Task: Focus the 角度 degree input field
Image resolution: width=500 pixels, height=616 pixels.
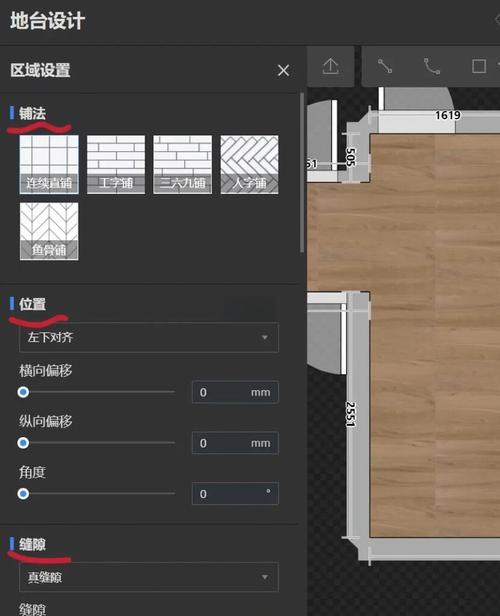Action: pos(235,494)
